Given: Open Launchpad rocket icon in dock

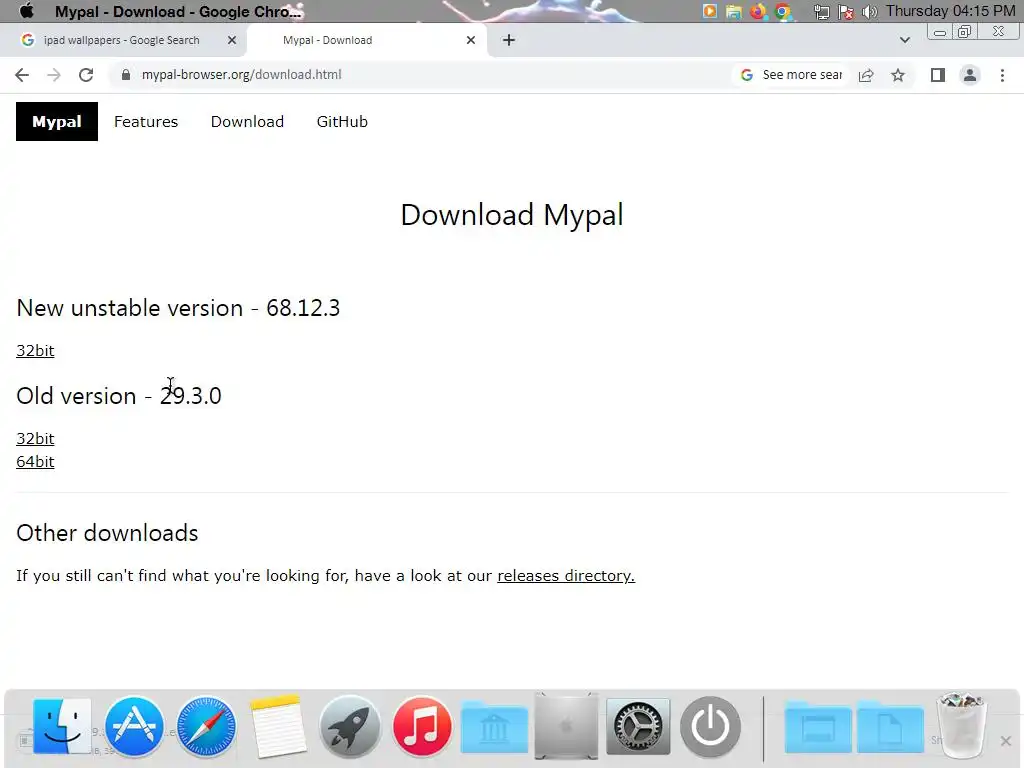Looking at the screenshot, I should 350,726.
